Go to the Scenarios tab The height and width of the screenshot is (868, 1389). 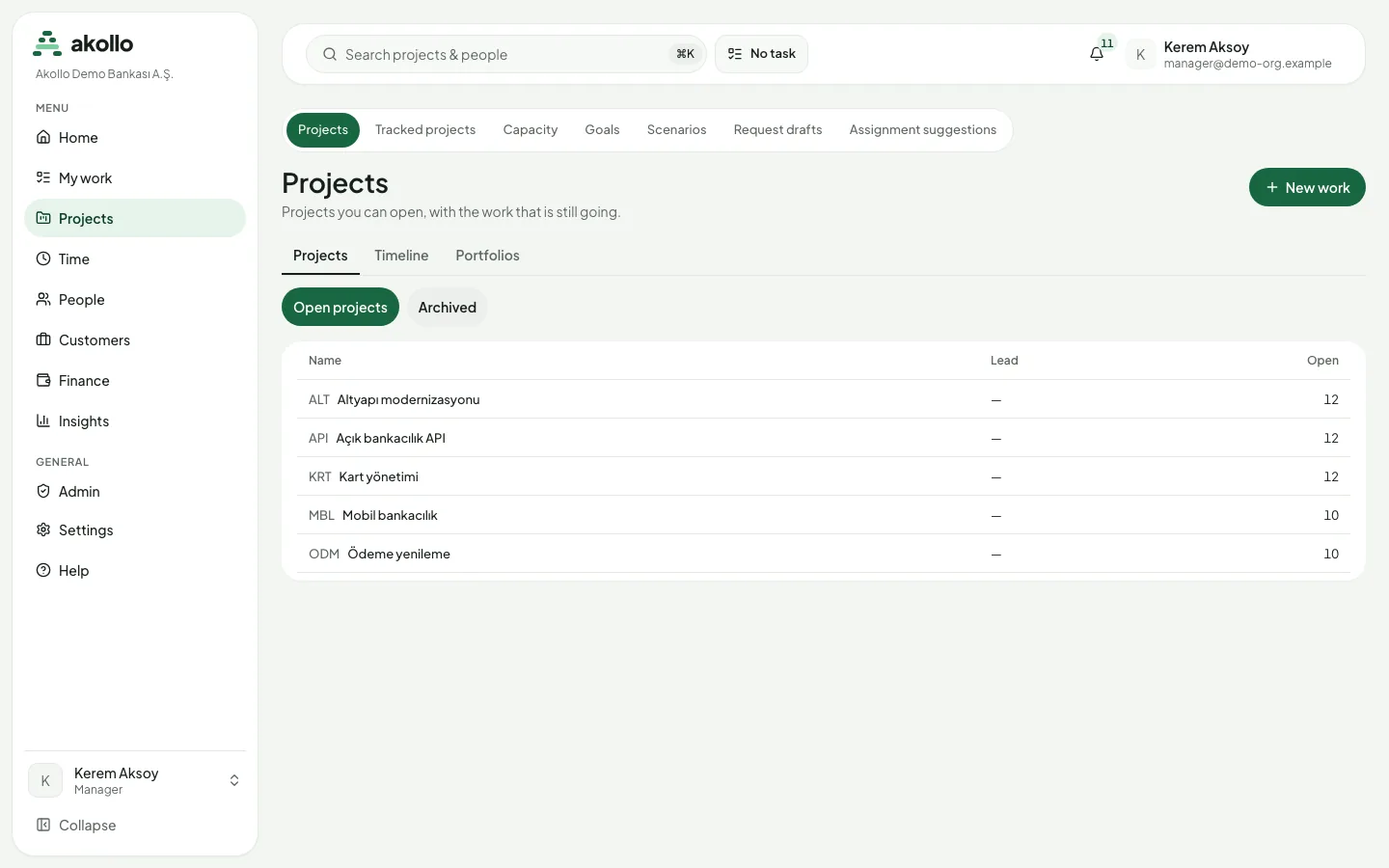click(x=677, y=129)
